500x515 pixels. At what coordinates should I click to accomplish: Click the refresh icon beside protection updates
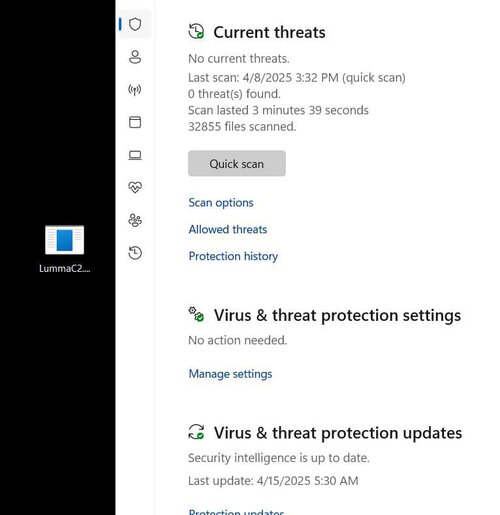(x=196, y=432)
